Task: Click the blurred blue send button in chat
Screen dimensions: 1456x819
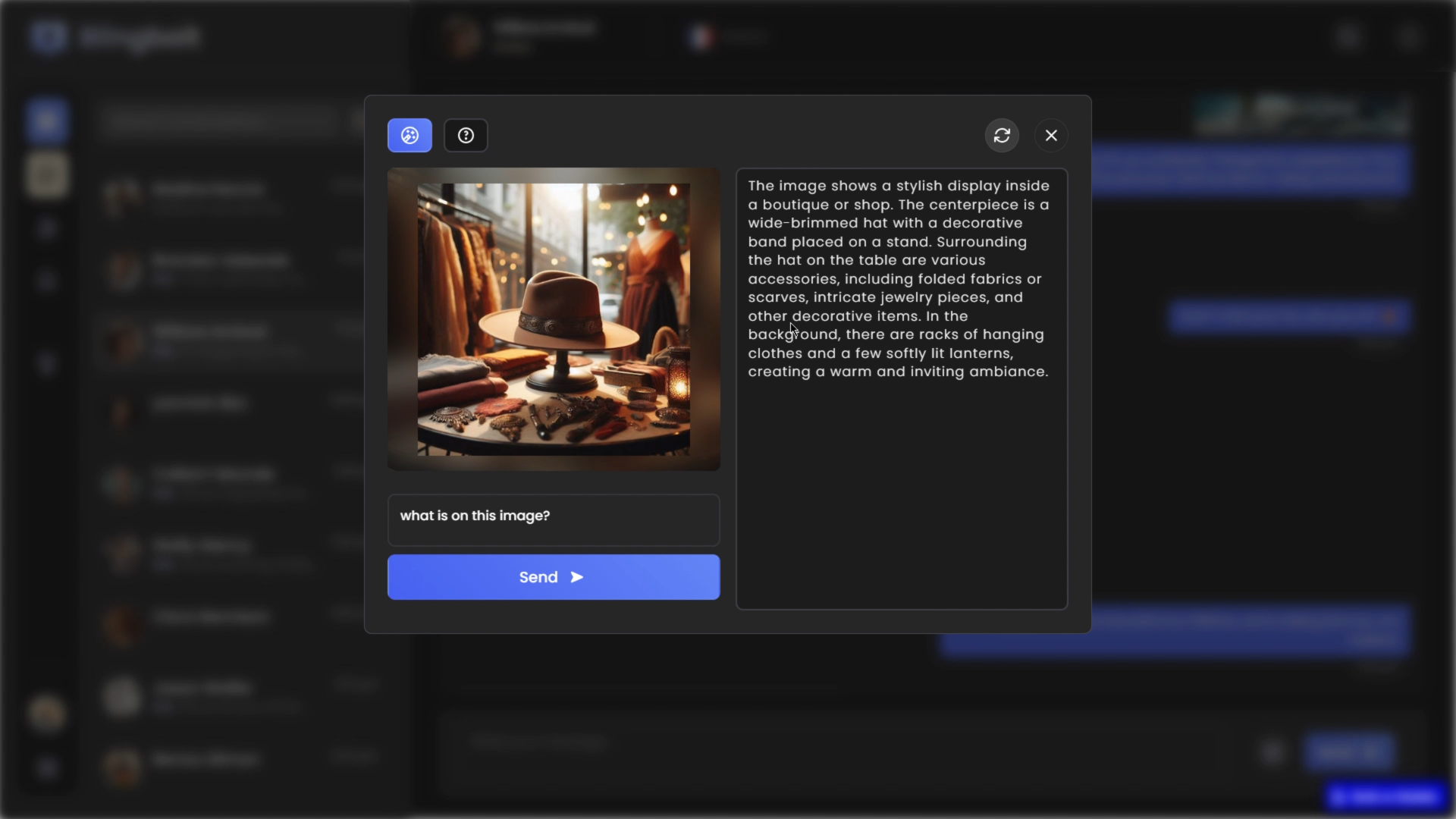Action: point(1349,751)
